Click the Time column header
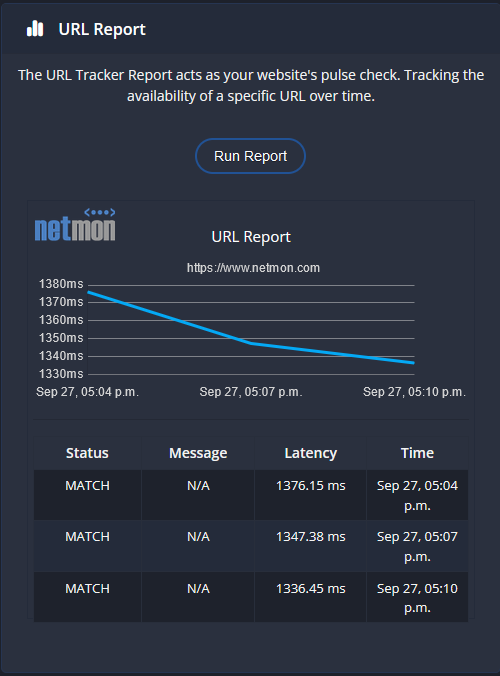The width and height of the screenshot is (500, 676). click(x=417, y=453)
